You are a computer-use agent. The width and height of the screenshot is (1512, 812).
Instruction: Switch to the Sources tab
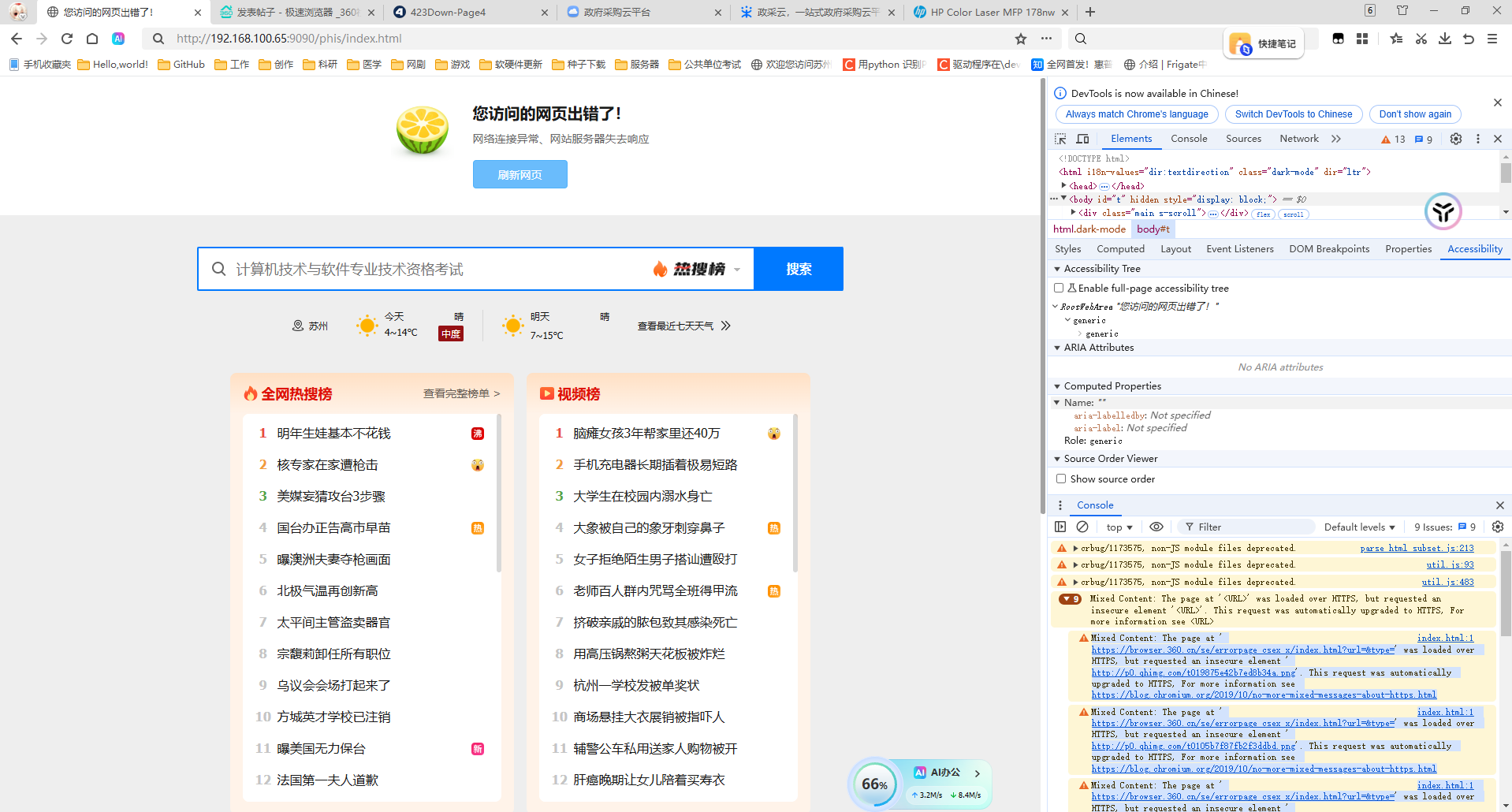(1243, 139)
